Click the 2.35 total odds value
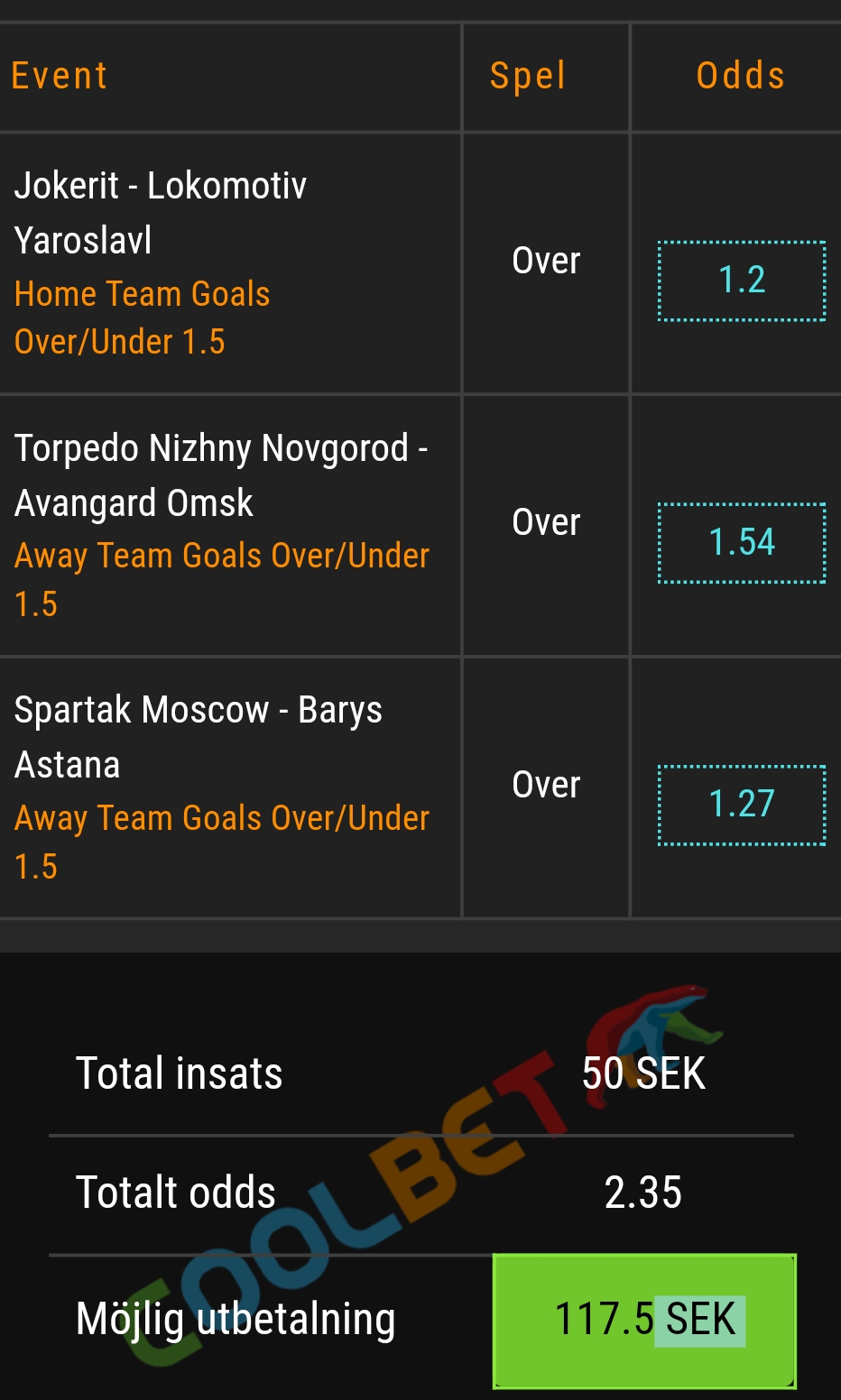 [x=643, y=1193]
